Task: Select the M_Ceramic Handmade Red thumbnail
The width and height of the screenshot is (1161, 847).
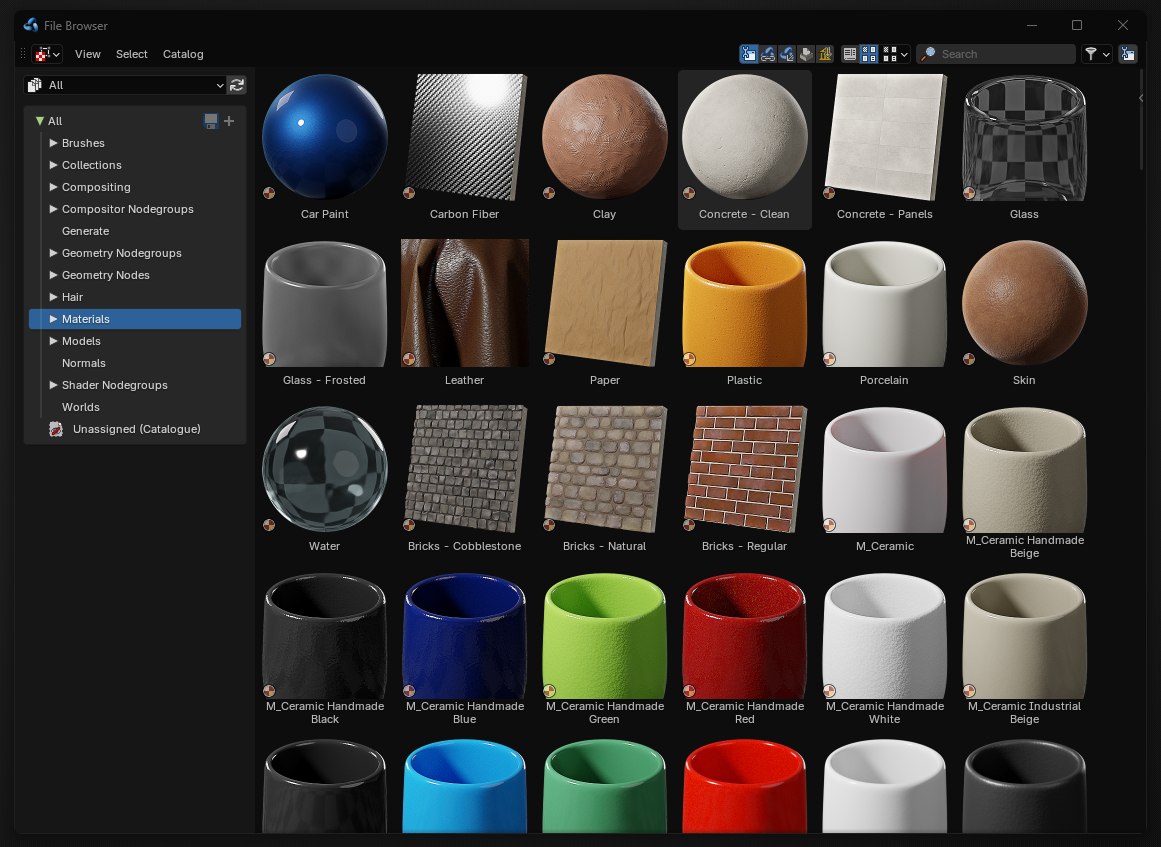Action: [744, 635]
